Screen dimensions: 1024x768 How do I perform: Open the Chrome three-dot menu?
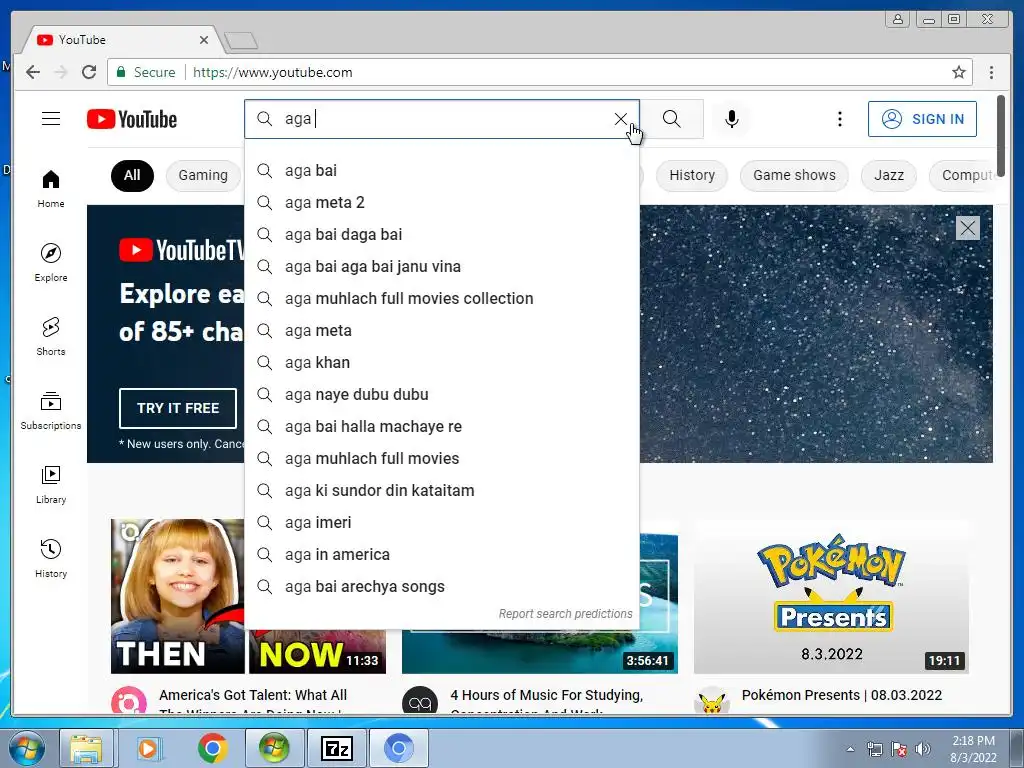pos(991,72)
